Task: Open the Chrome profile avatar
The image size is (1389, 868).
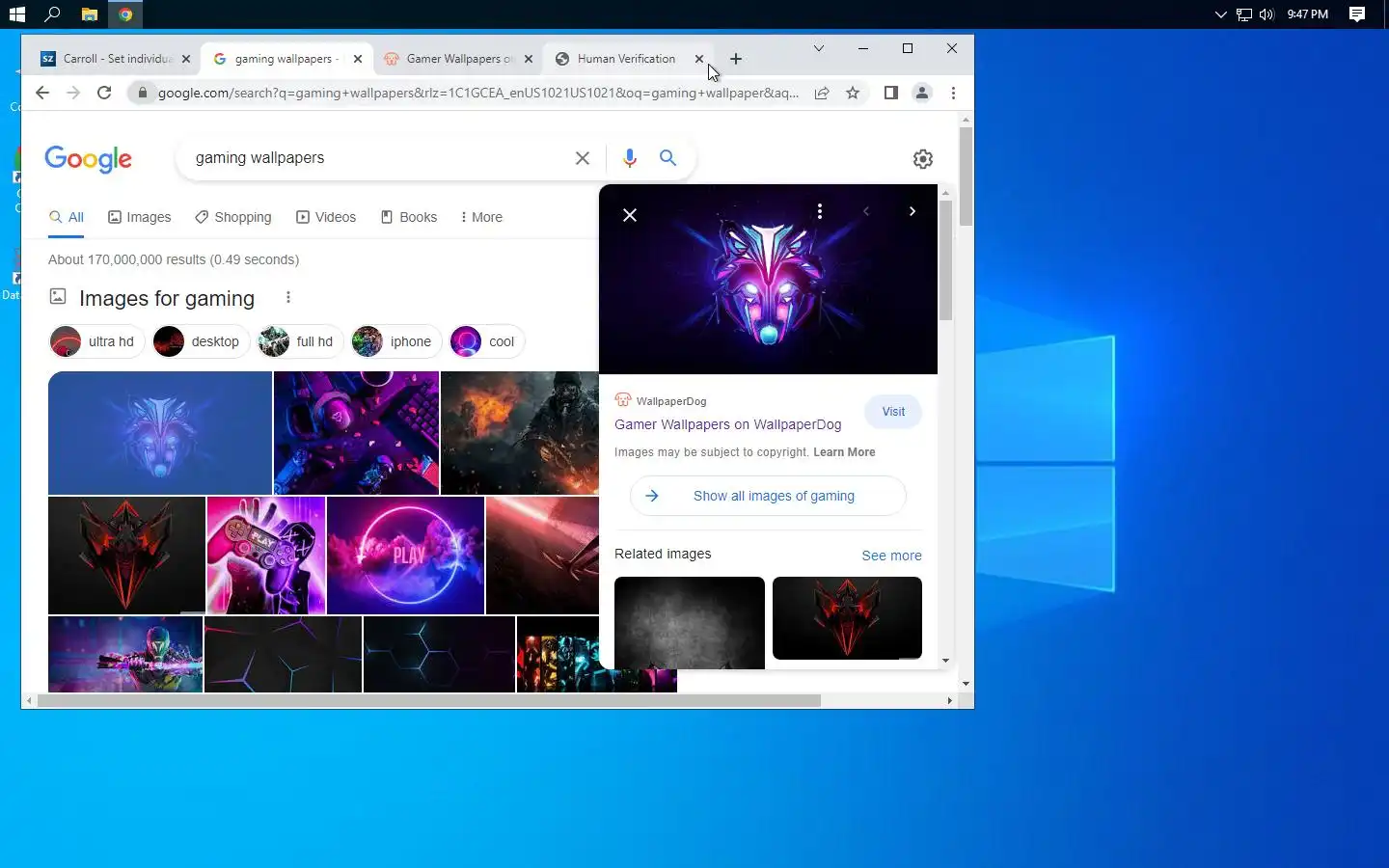Action: tap(922, 93)
